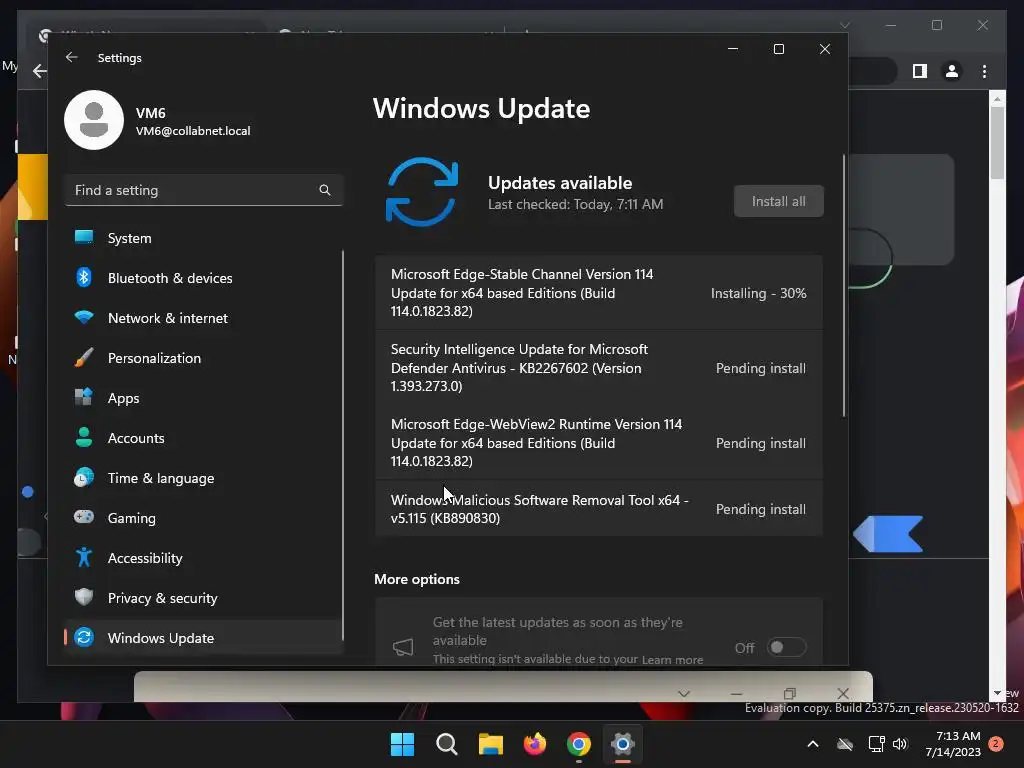
Task: Click the Find a setting search box
Action: (204, 190)
